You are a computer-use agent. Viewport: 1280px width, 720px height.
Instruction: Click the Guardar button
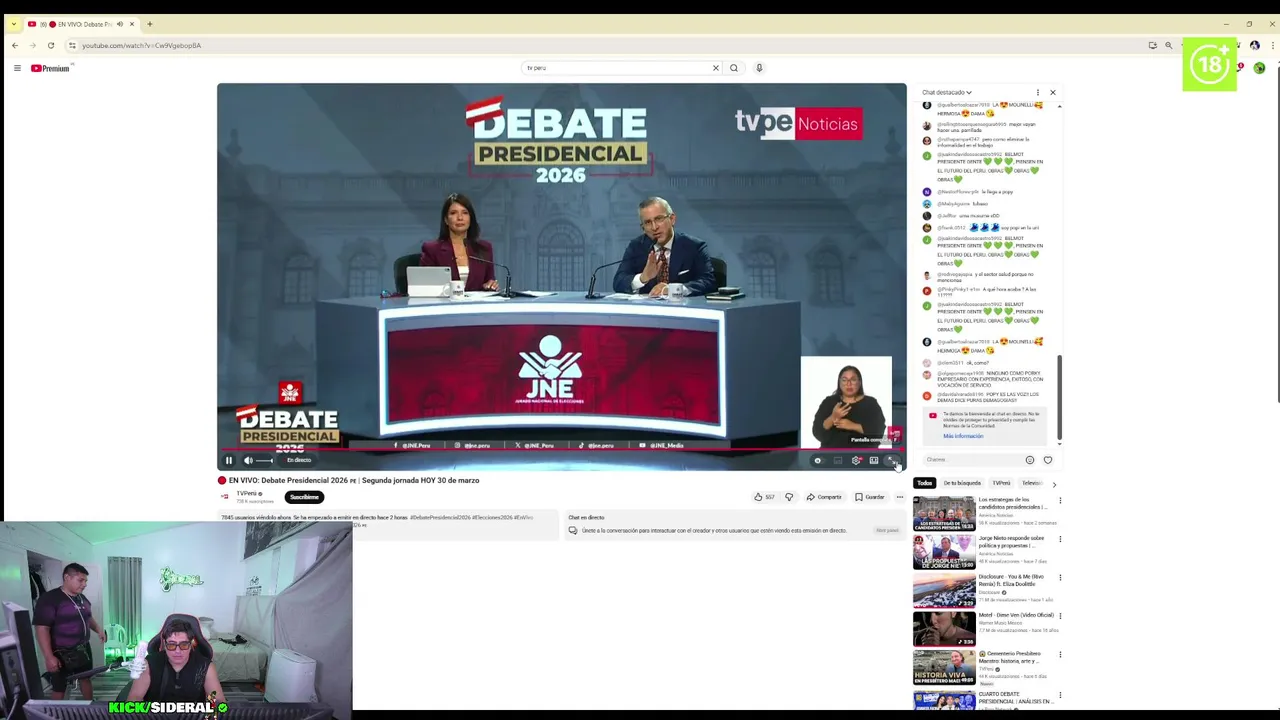coord(869,497)
